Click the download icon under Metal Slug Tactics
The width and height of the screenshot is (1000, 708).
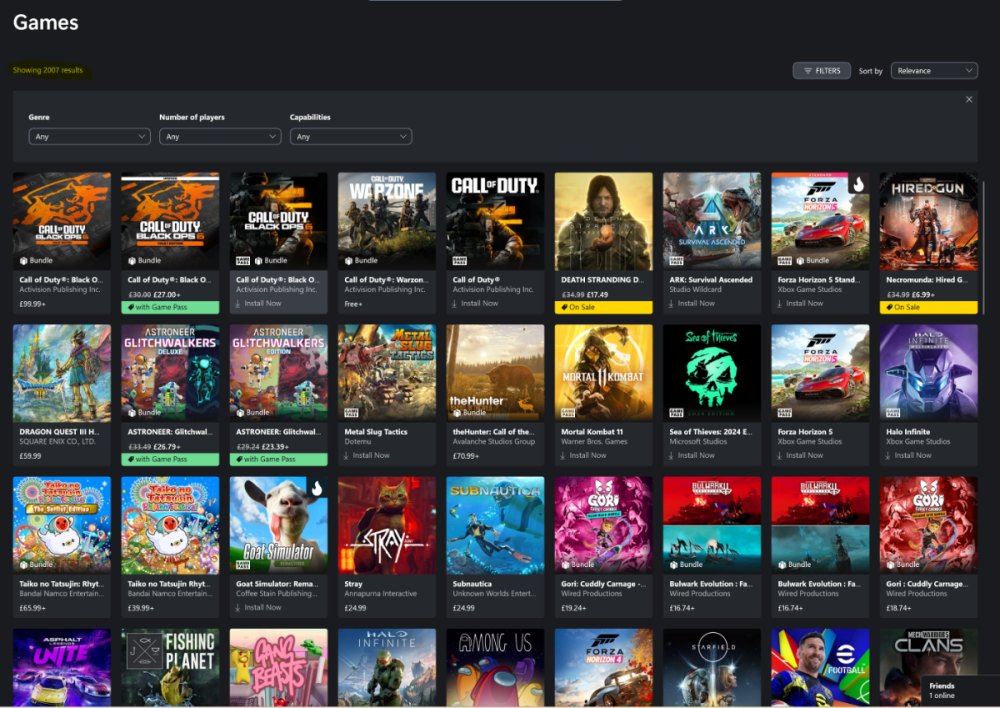347,455
